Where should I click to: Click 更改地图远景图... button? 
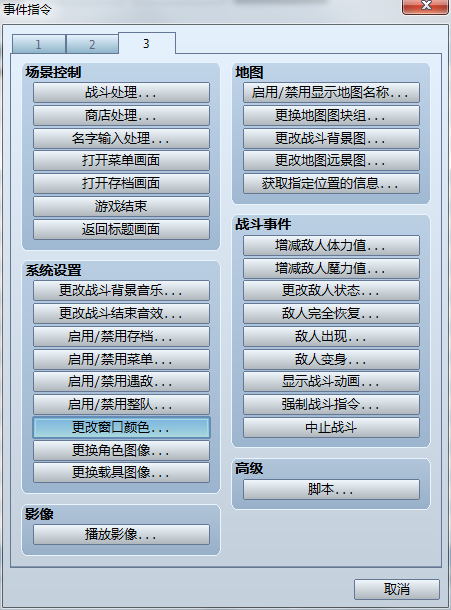[x=332, y=160]
